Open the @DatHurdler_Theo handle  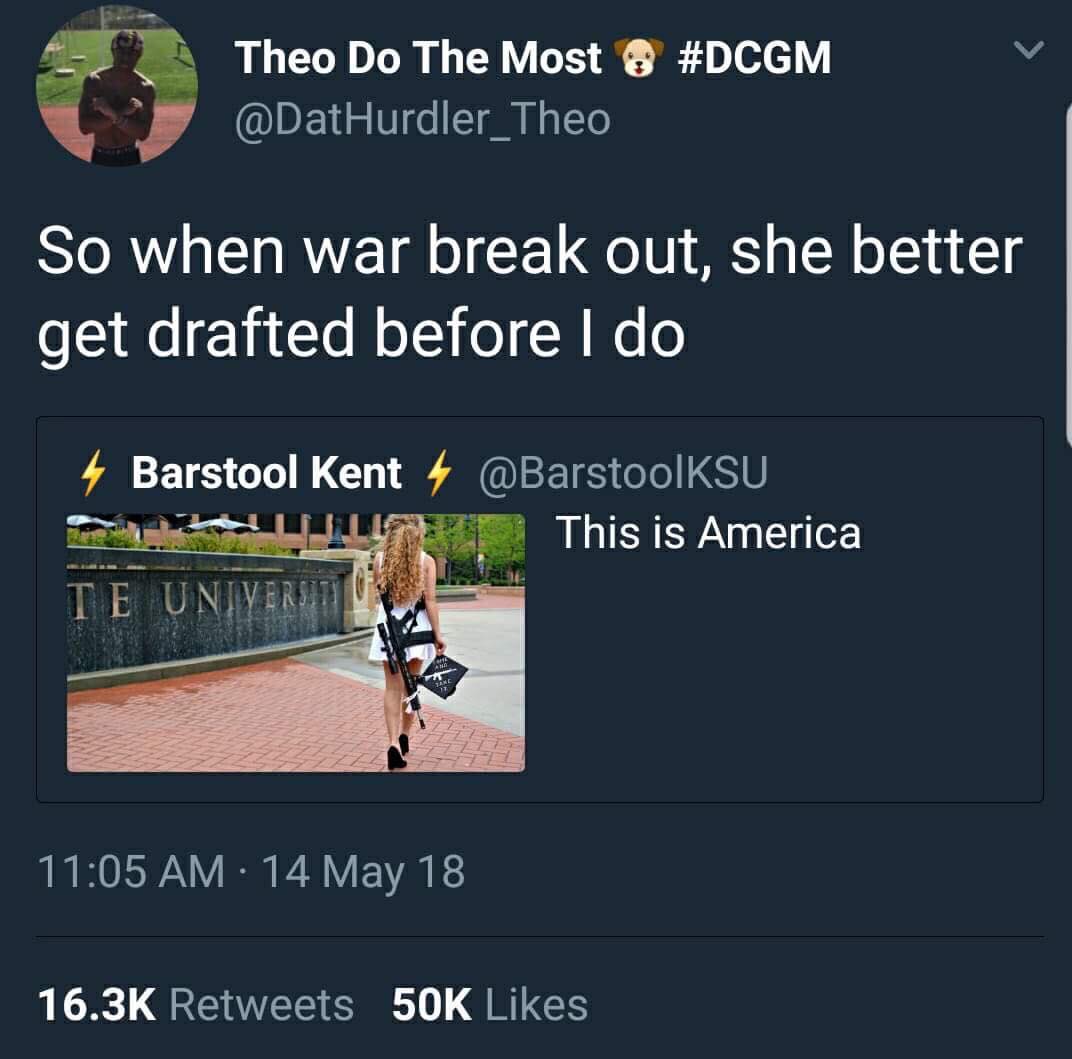423,120
